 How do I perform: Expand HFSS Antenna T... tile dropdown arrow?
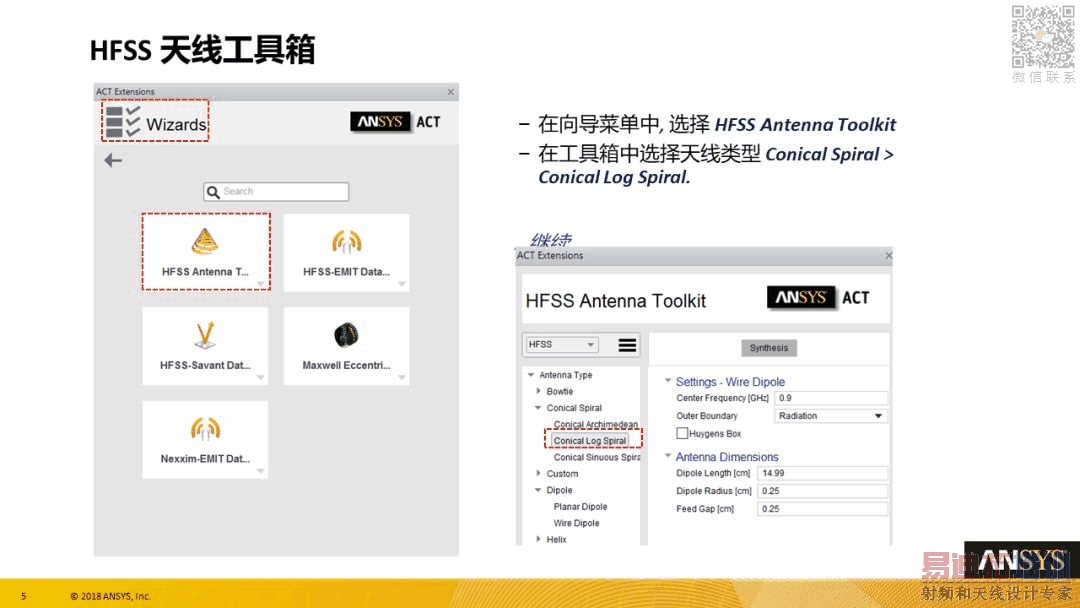[260, 284]
